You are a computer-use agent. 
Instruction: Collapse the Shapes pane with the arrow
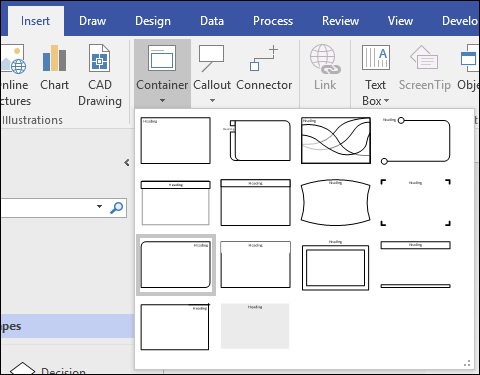click(x=127, y=163)
